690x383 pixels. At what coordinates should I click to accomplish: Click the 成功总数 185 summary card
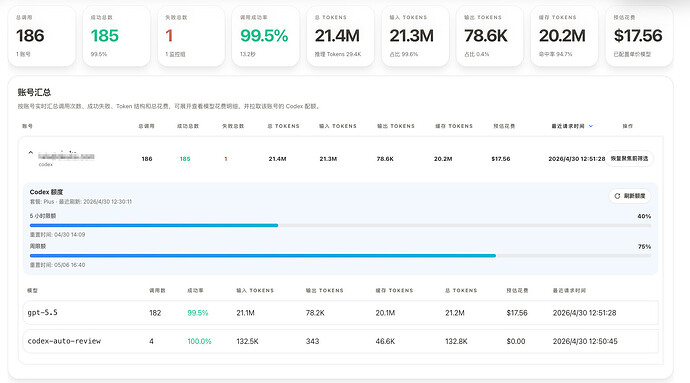[x=116, y=36]
